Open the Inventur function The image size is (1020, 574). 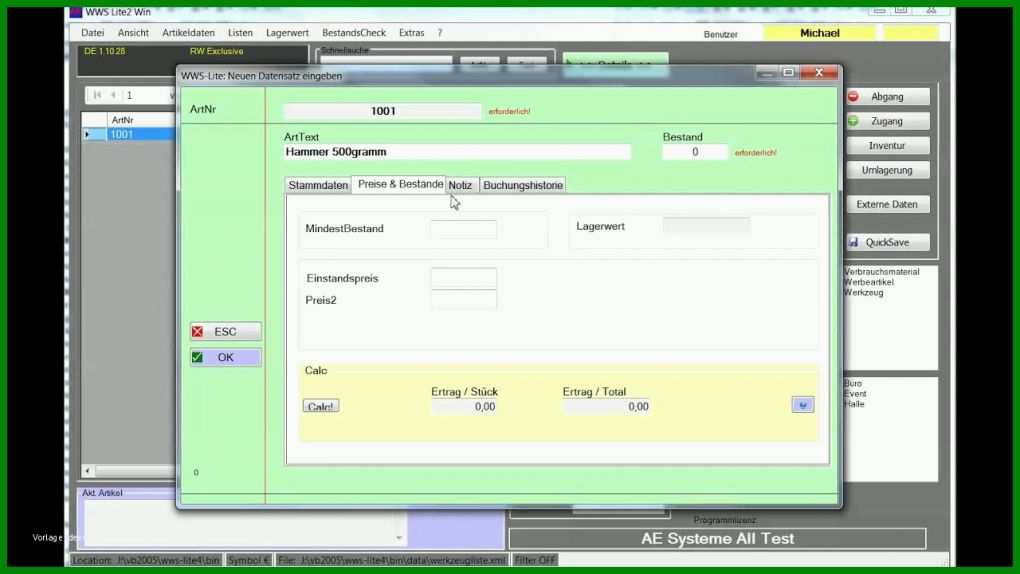(888, 146)
